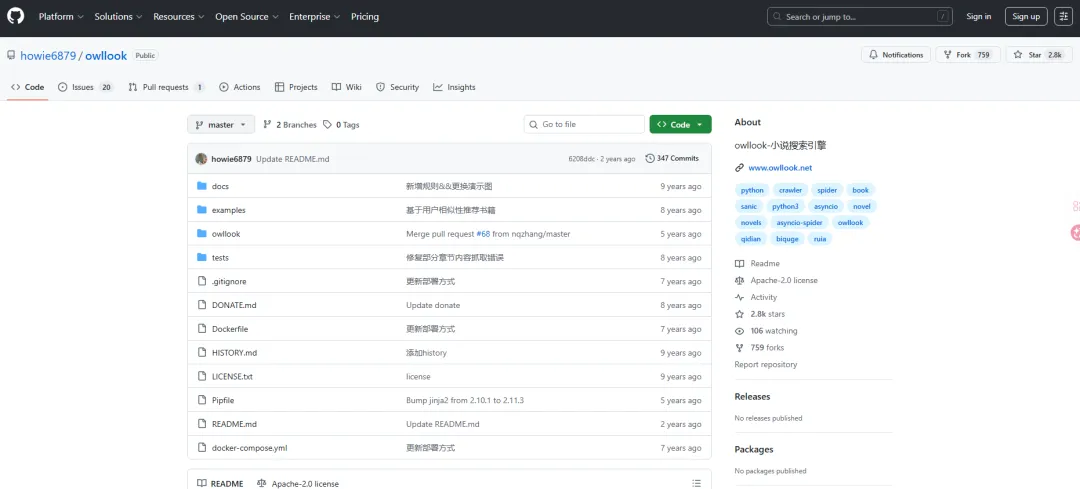Screen dimensions: 1080x489
Task: View the 106 watching link
Action: (766, 331)
